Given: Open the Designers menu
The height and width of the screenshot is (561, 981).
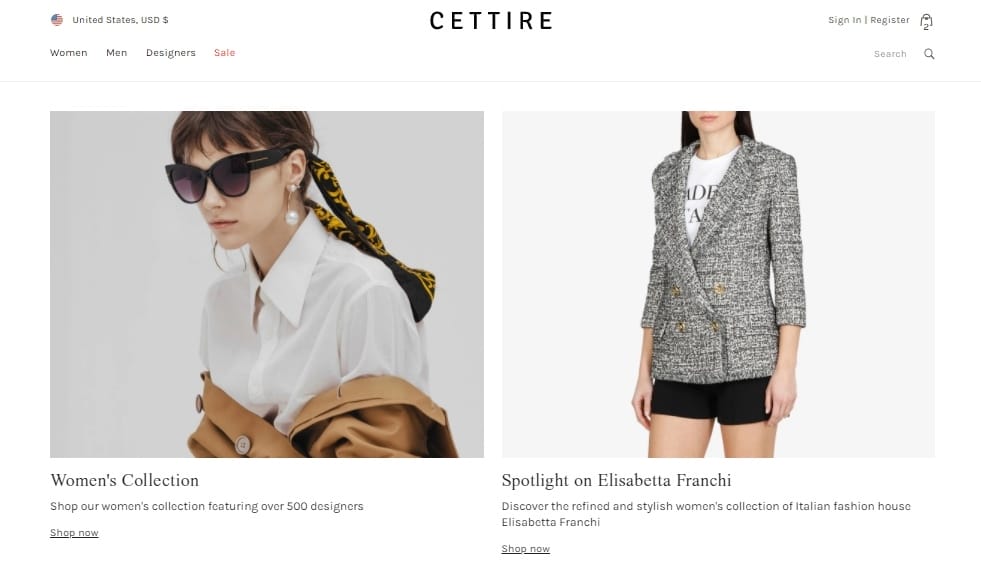Looking at the screenshot, I should [171, 53].
